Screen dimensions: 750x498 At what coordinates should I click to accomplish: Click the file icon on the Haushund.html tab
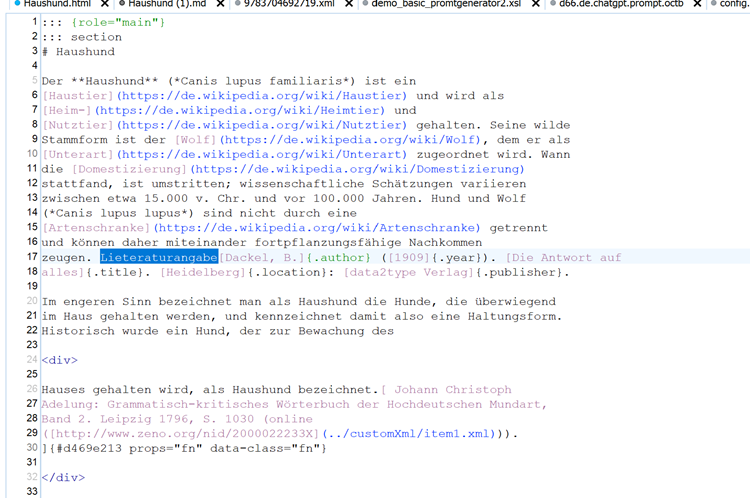click(x=18, y=3)
